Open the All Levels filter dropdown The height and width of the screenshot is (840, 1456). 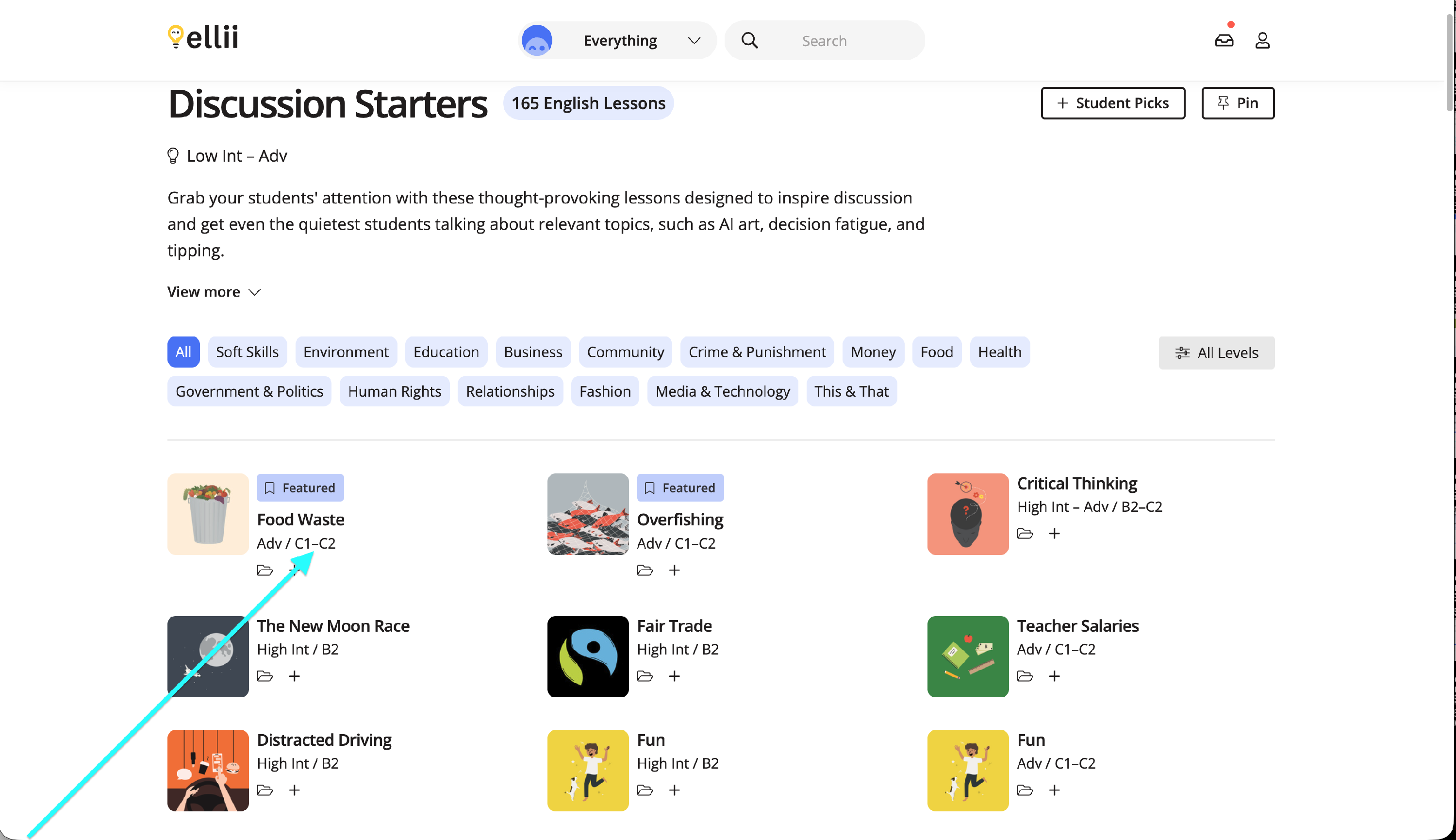(x=1216, y=353)
